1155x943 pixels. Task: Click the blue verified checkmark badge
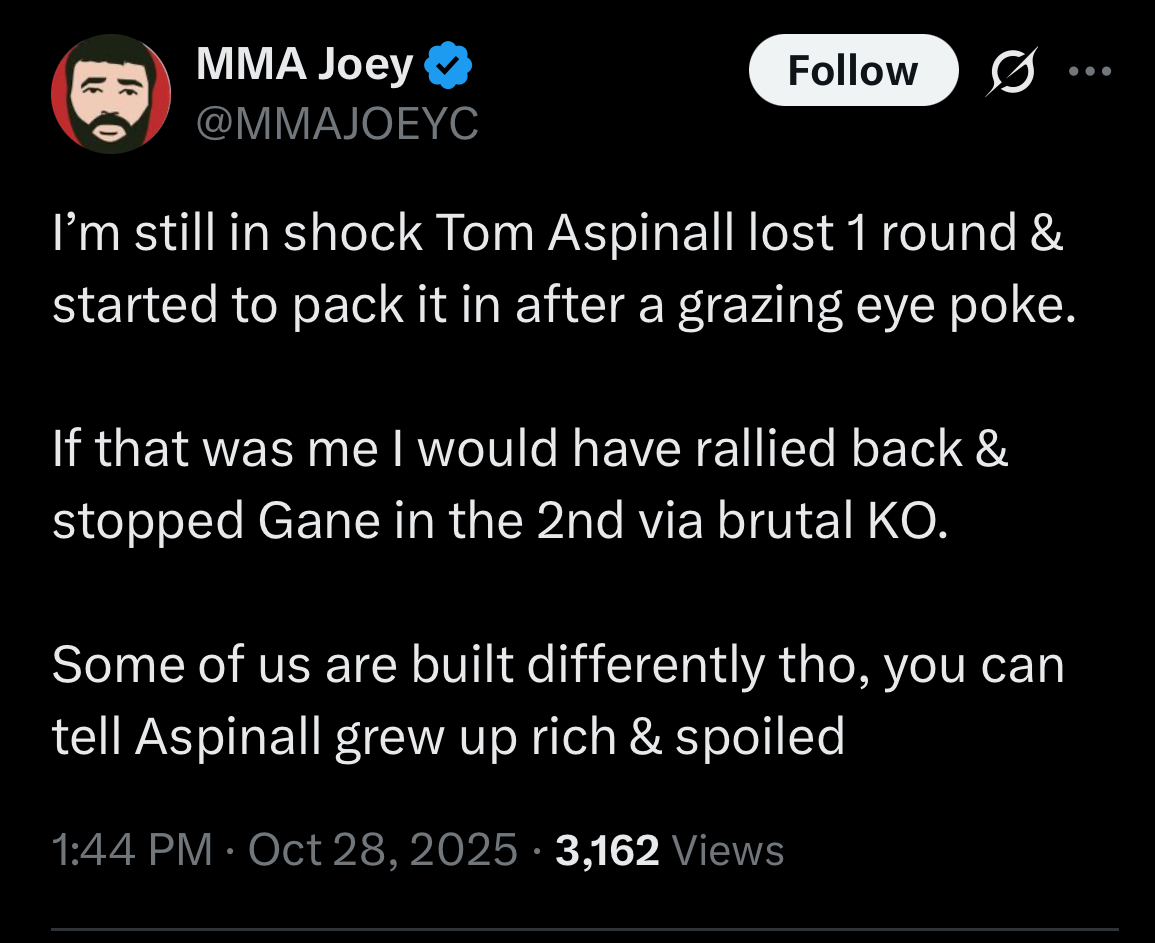449,68
